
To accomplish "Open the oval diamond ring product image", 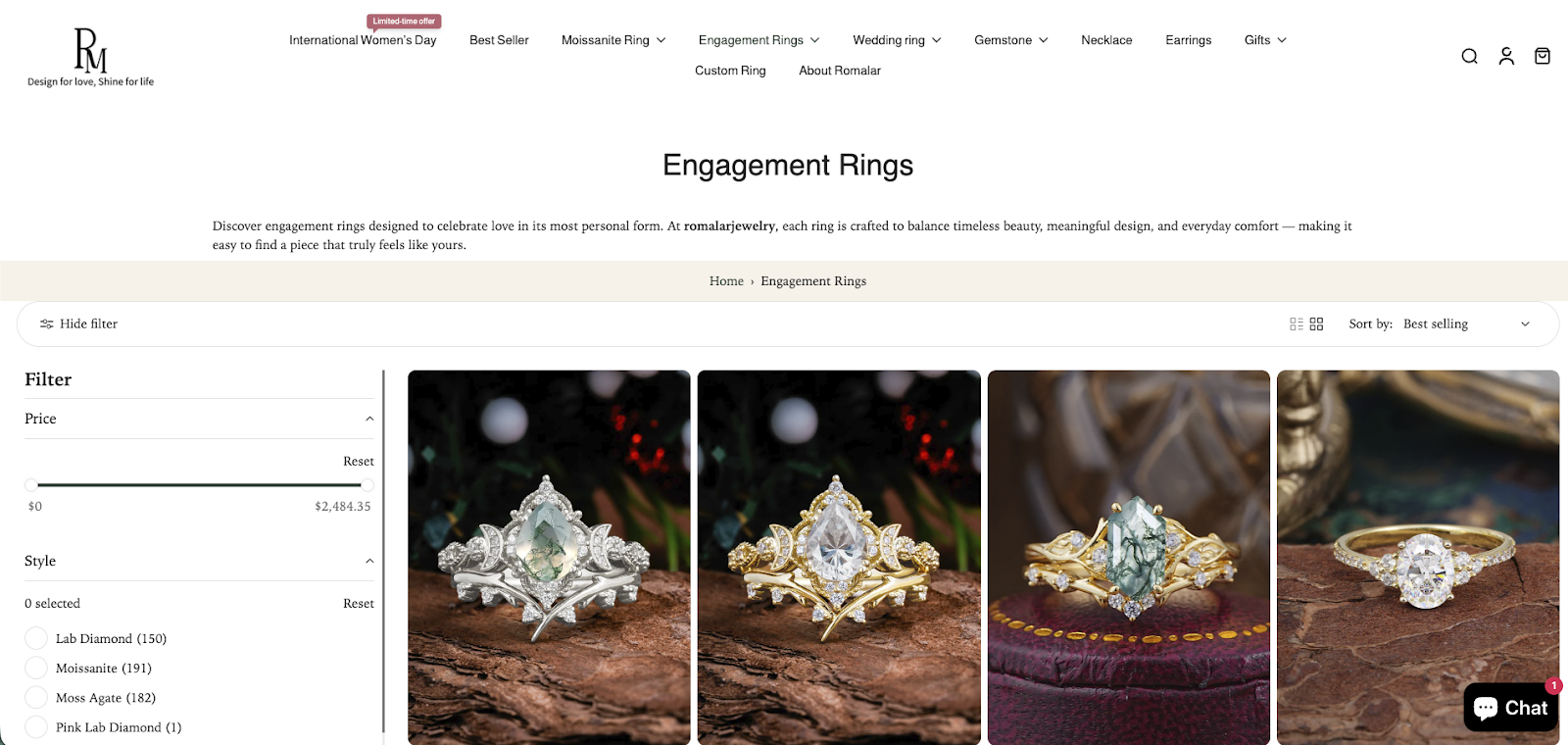I will click(x=1417, y=557).
